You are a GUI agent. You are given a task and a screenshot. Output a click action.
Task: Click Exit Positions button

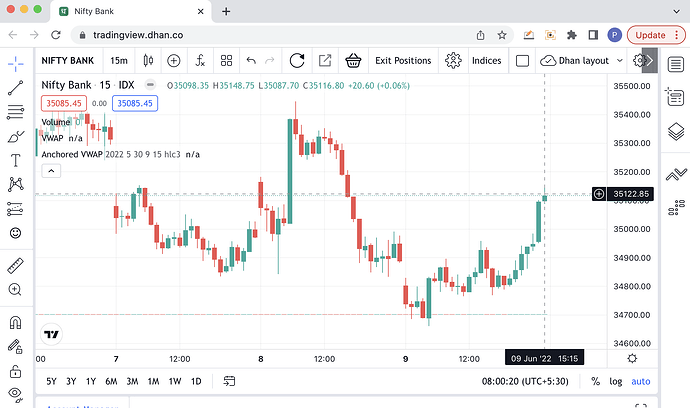tap(403, 61)
